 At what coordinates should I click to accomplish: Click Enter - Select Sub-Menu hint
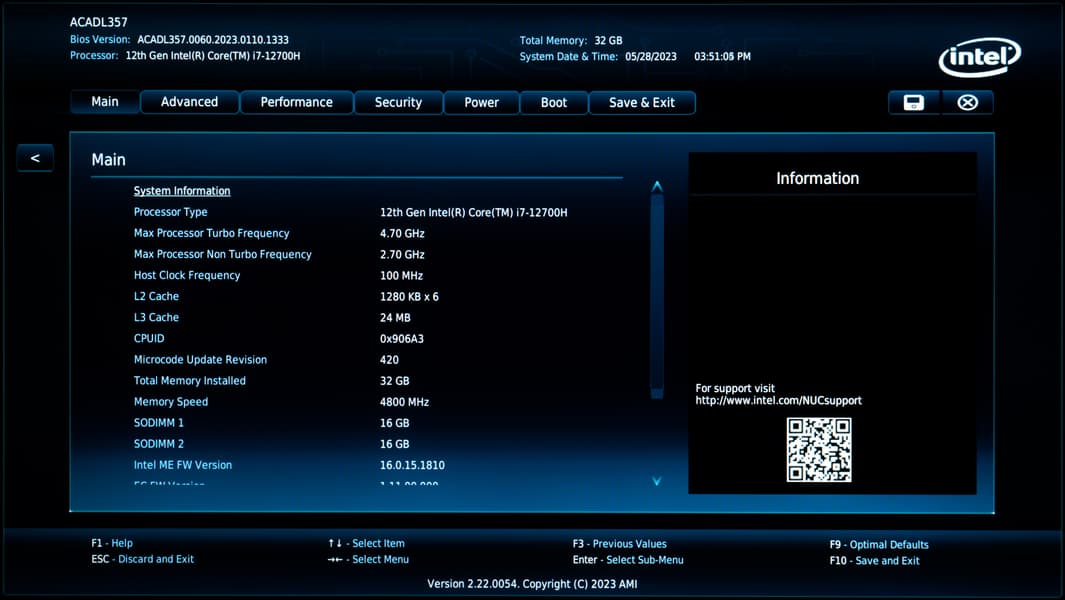click(x=628, y=560)
